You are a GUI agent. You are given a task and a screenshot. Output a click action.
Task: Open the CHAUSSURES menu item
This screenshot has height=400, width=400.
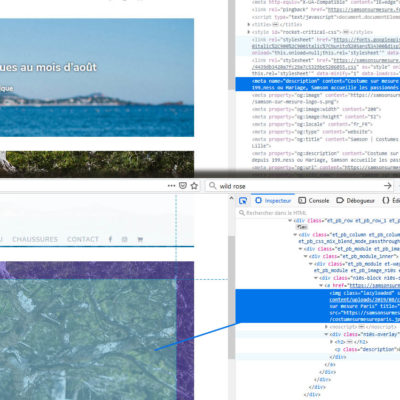pyautogui.click(x=35, y=239)
